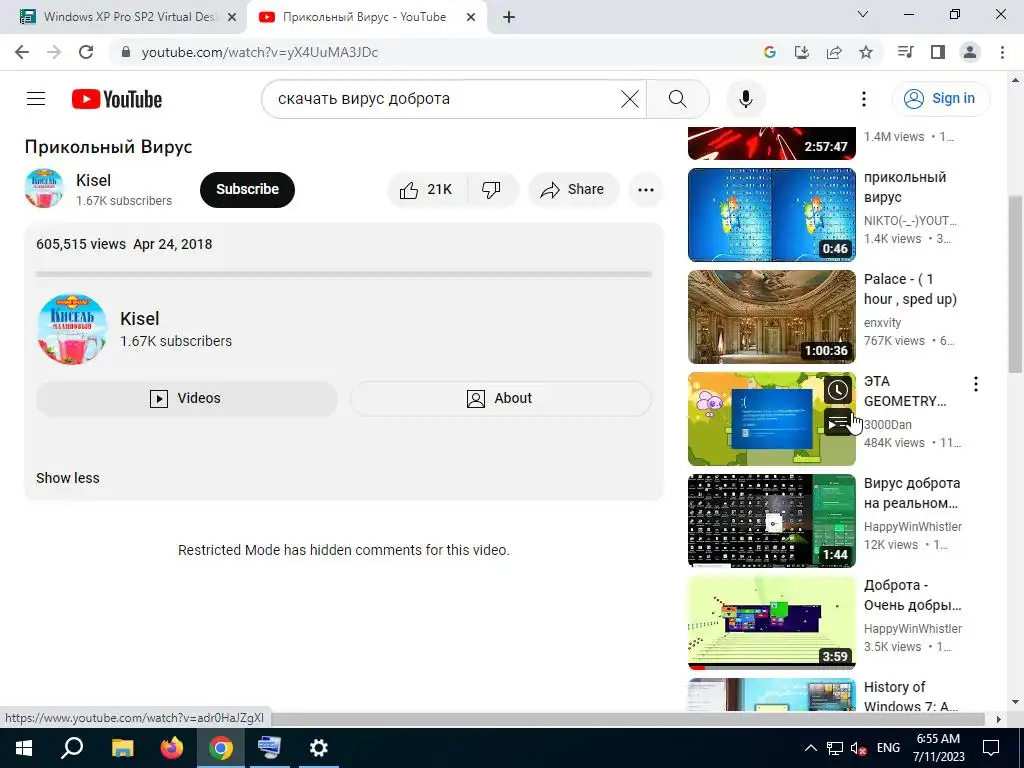Bookmark this page with star
The height and width of the screenshot is (768, 1024).
click(866, 52)
